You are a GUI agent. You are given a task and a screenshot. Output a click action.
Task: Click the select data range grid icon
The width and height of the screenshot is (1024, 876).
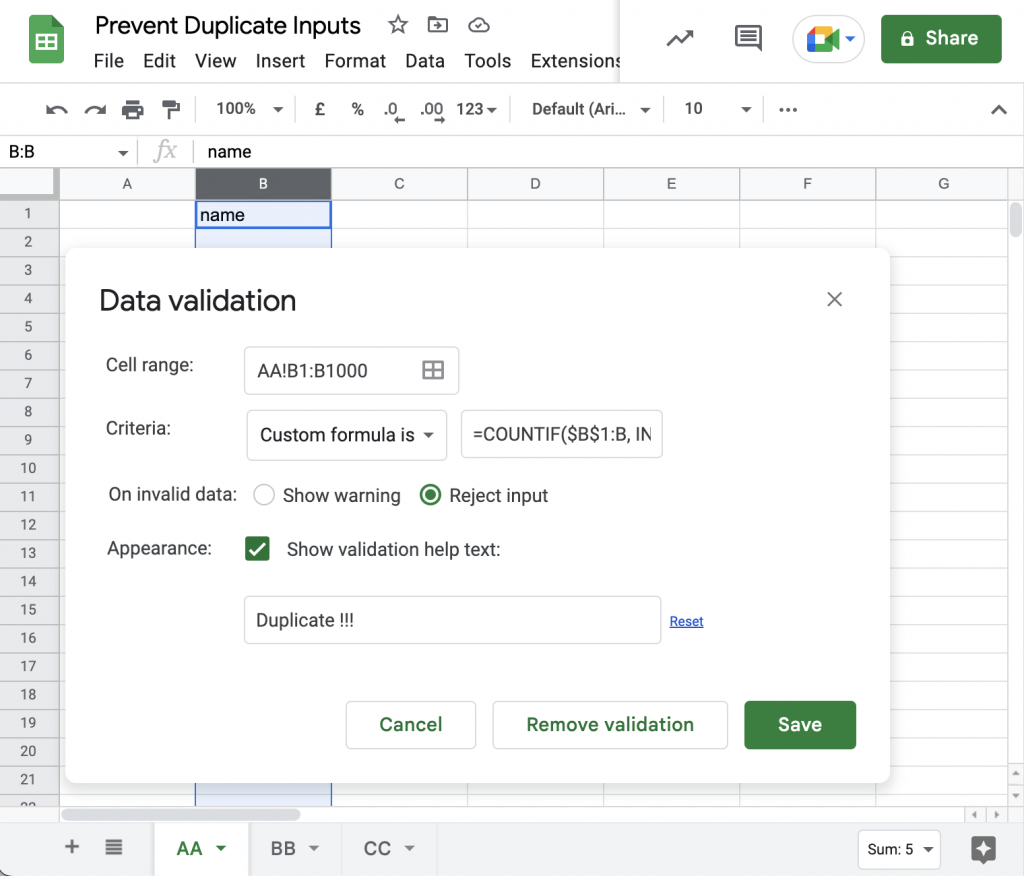[x=433, y=370]
